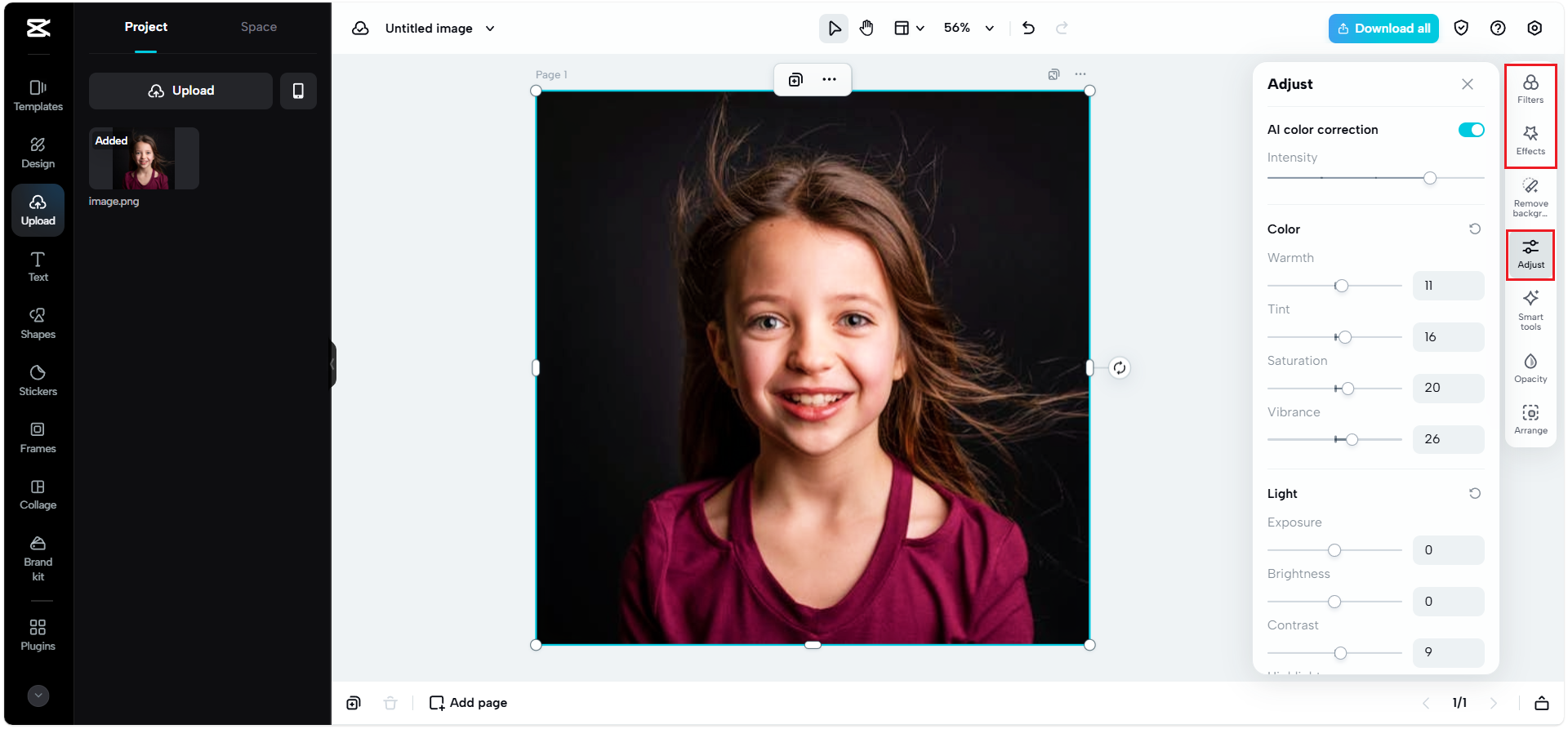Click the Warmth value field

[1448, 286]
